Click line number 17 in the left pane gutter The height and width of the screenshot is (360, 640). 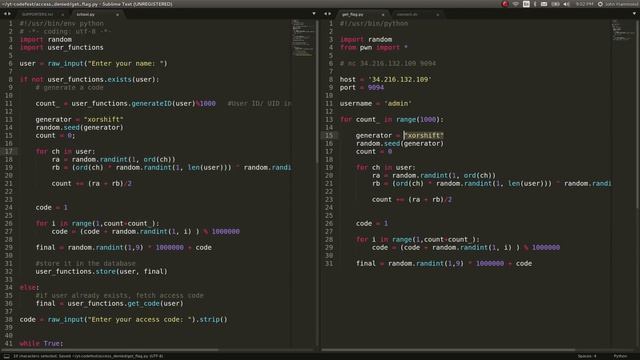[9, 151]
